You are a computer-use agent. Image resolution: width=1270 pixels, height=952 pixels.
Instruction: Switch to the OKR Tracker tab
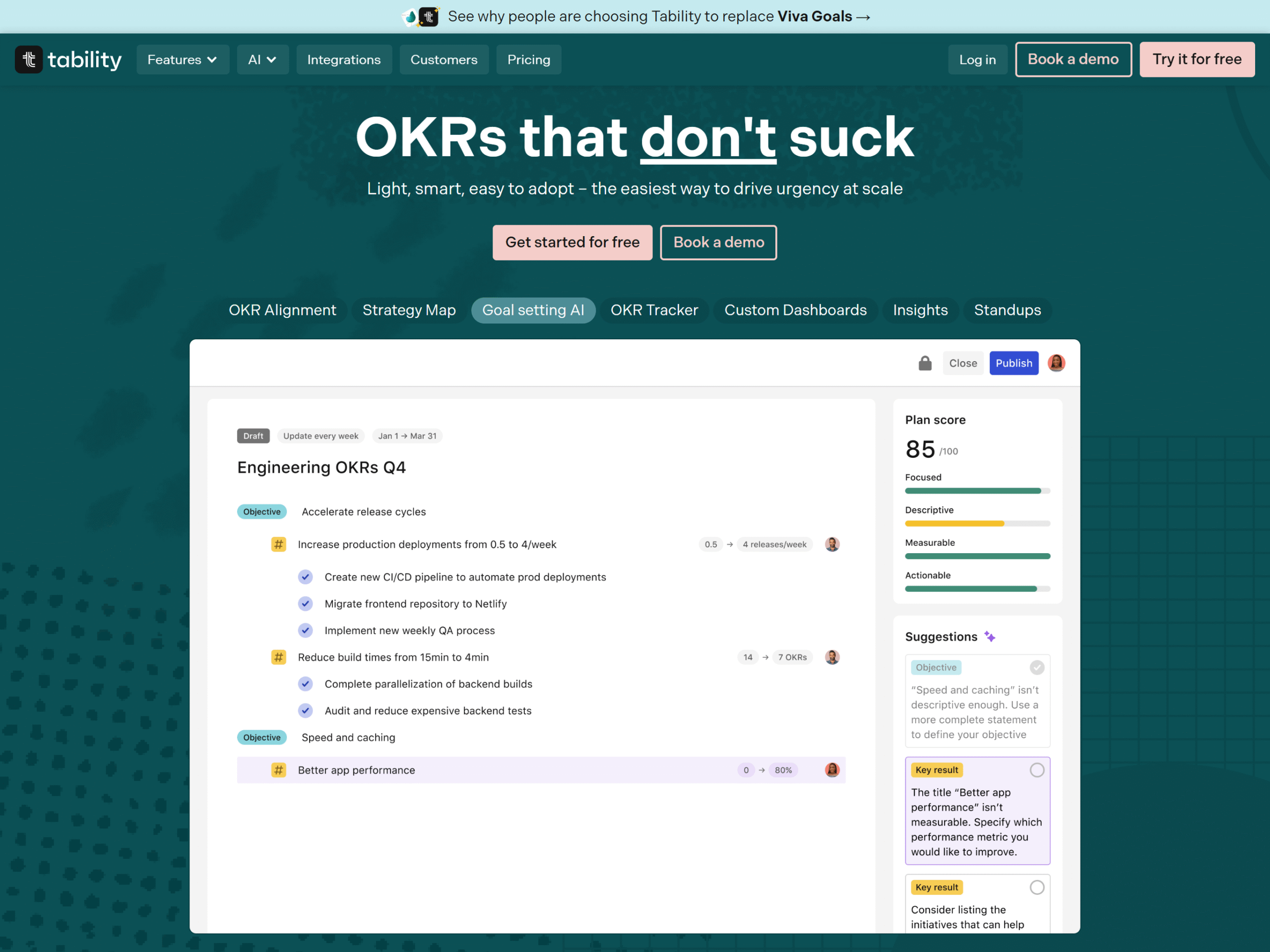click(x=654, y=310)
